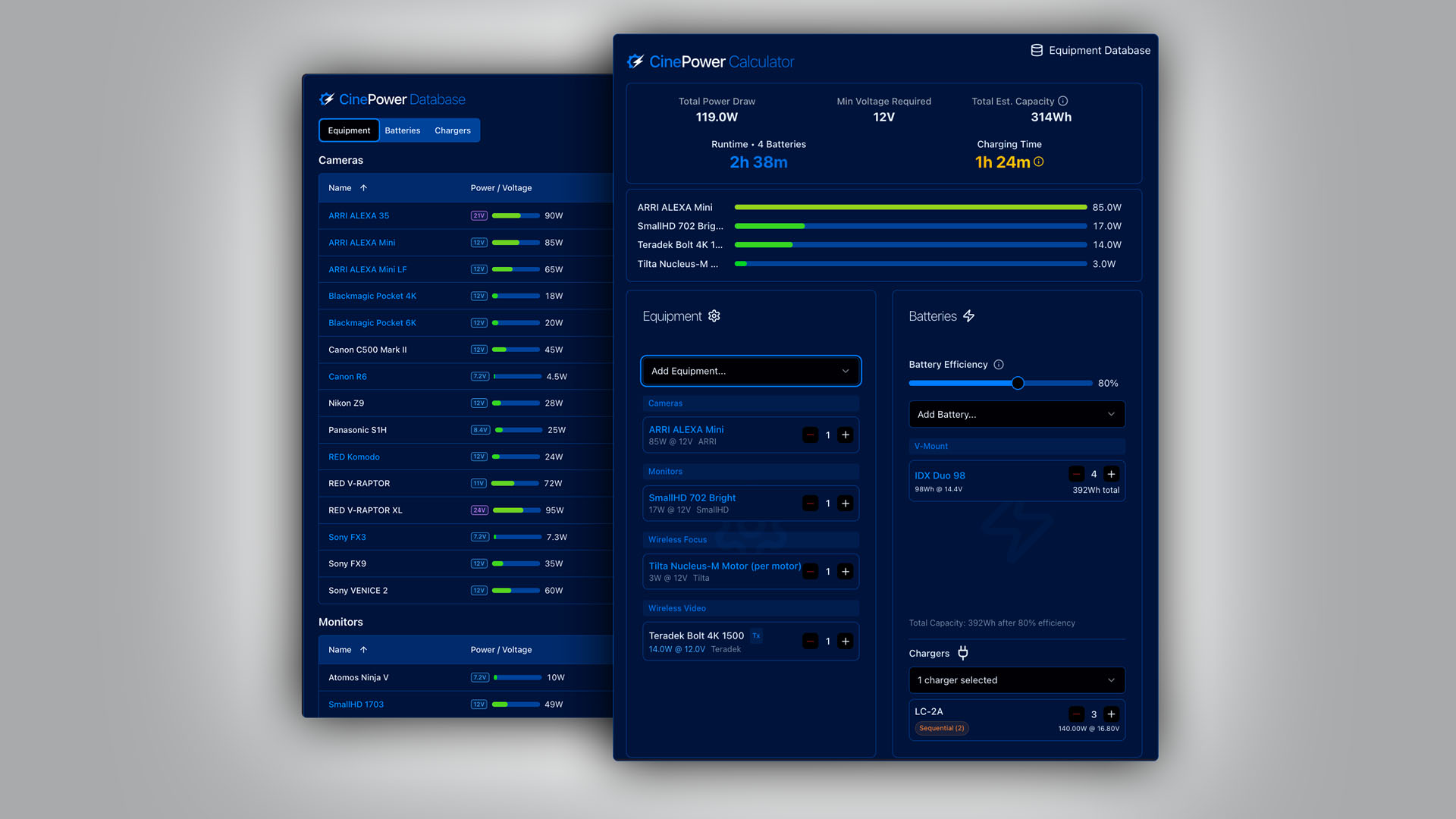The width and height of the screenshot is (1456, 819).
Task: Open Sony FX3 database entry
Action: [347, 538]
